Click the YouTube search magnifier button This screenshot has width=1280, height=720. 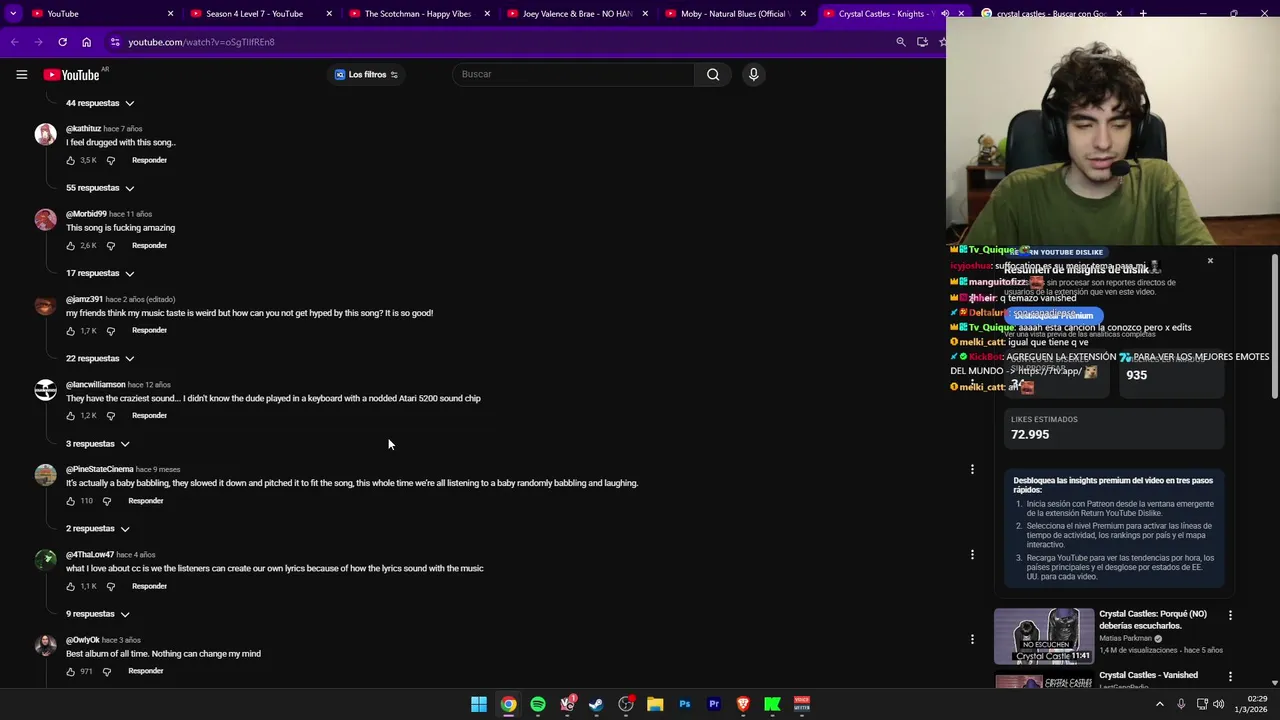click(x=713, y=74)
